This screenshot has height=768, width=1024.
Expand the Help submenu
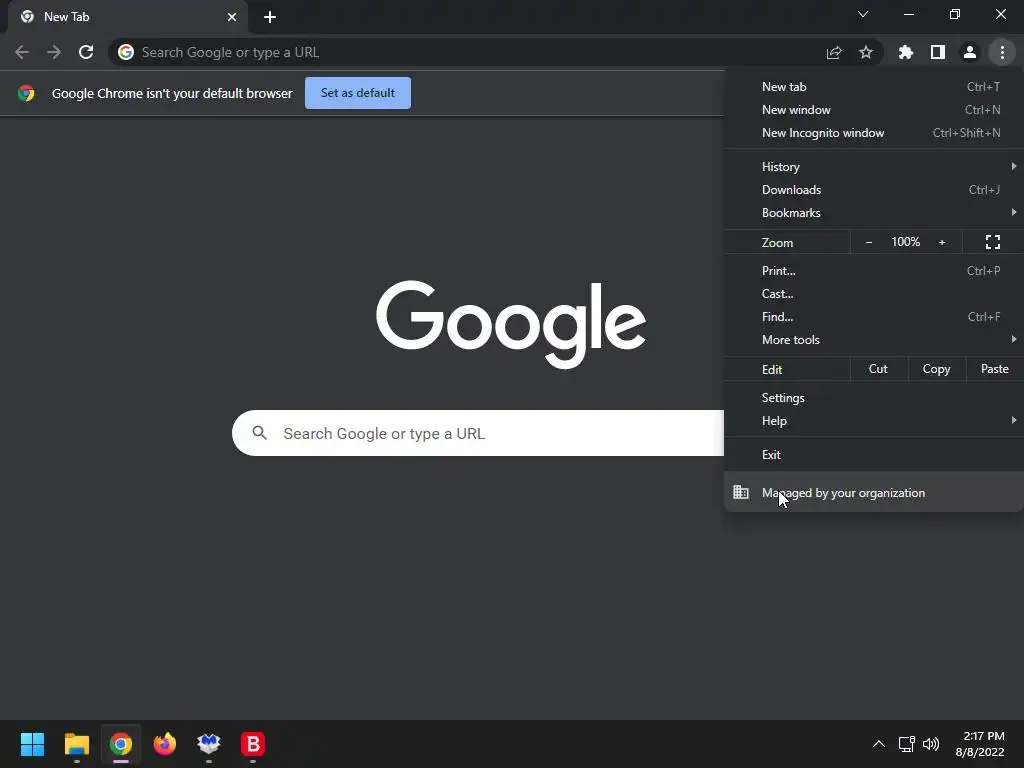[874, 421]
